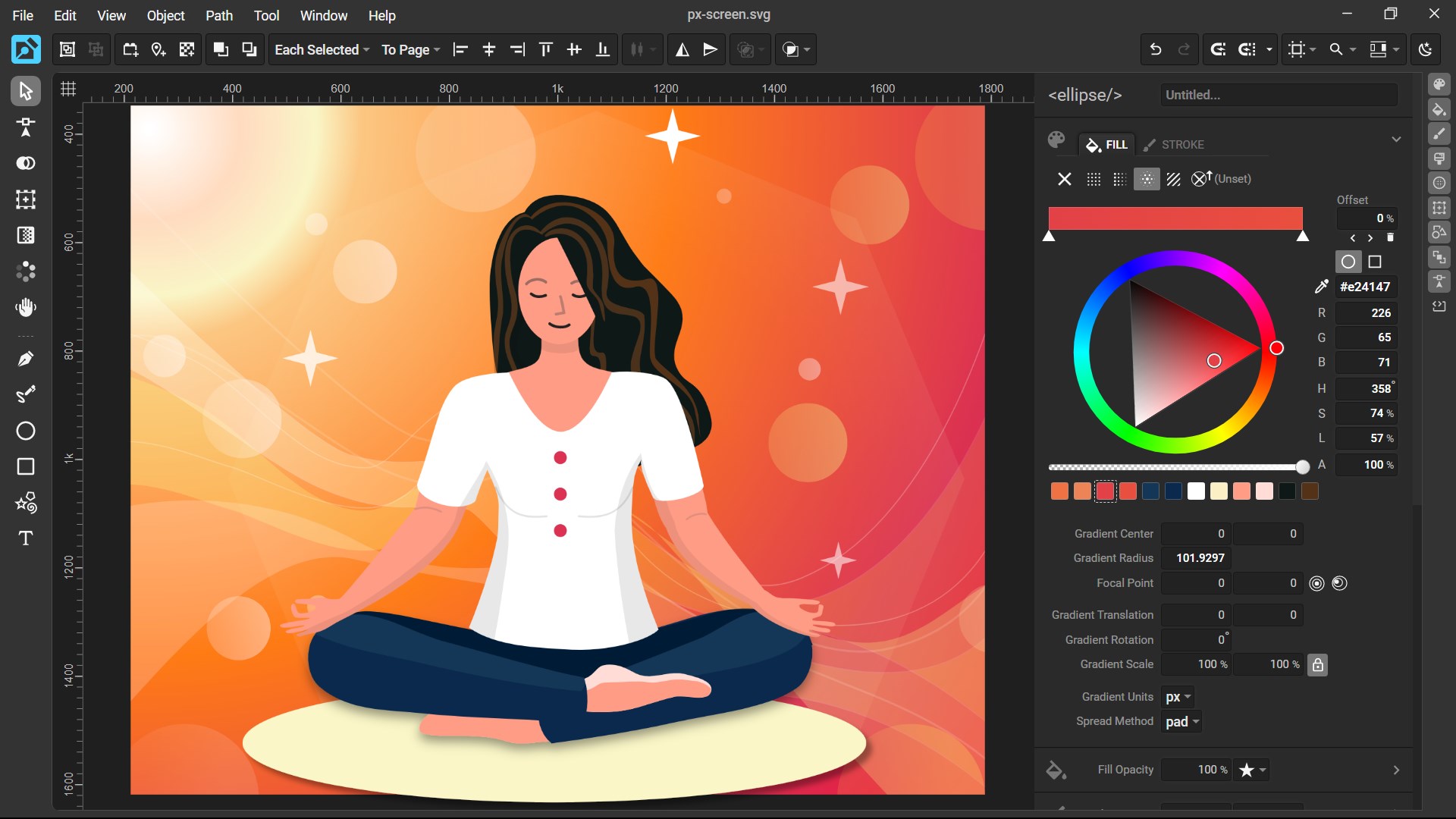Image resolution: width=1456 pixels, height=819 pixels.
Task: Open the Path menu
Action: 219,15
